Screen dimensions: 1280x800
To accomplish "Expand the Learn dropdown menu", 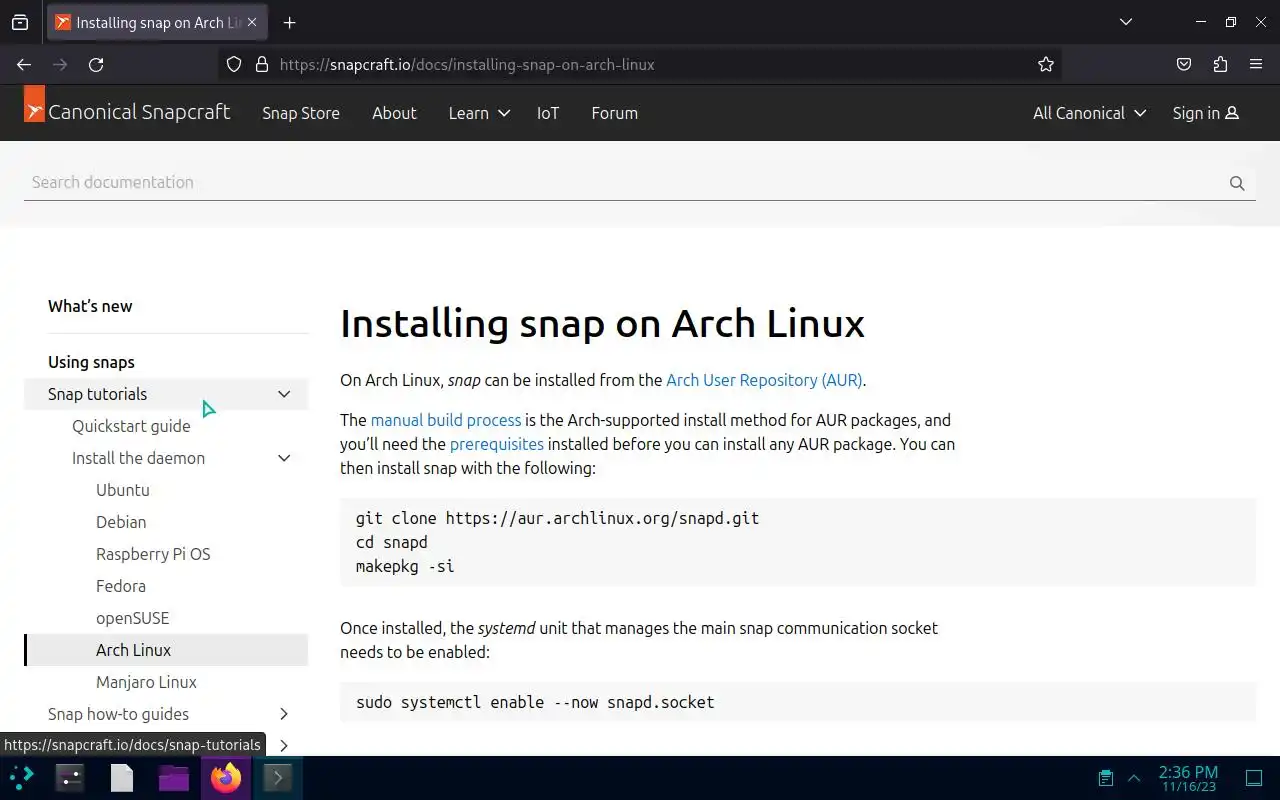I will click(479, 113).
